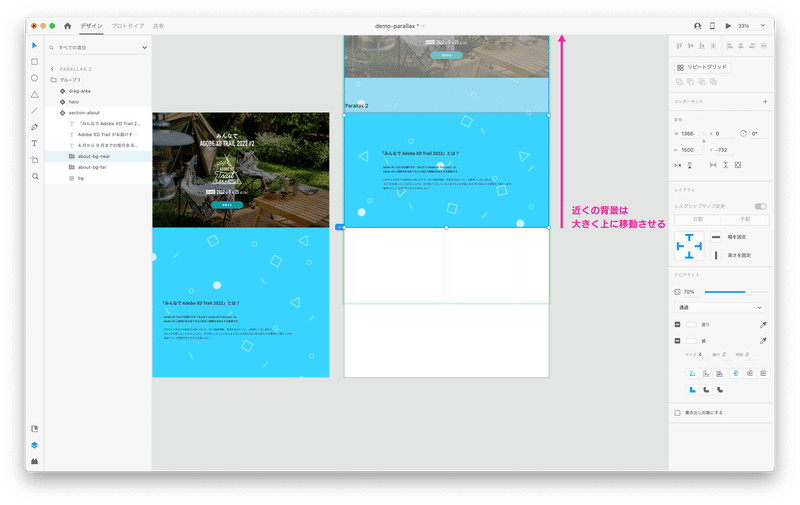This screenshot has height=505, width=800.
Task: Select the Manual responsive resize tab
Action: pyautogui.click(x=745, y=219)
